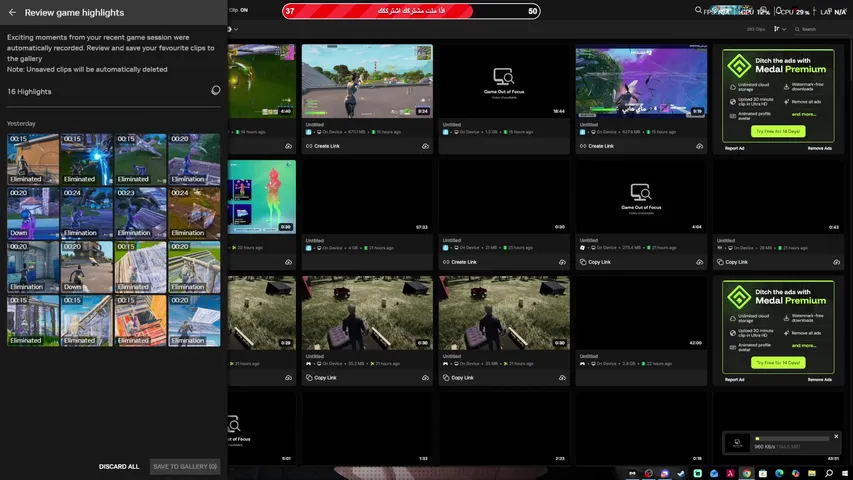Cloud upload icon on 21 MB clip card
This screenshot has height=480, width=853.
point(563,262)
